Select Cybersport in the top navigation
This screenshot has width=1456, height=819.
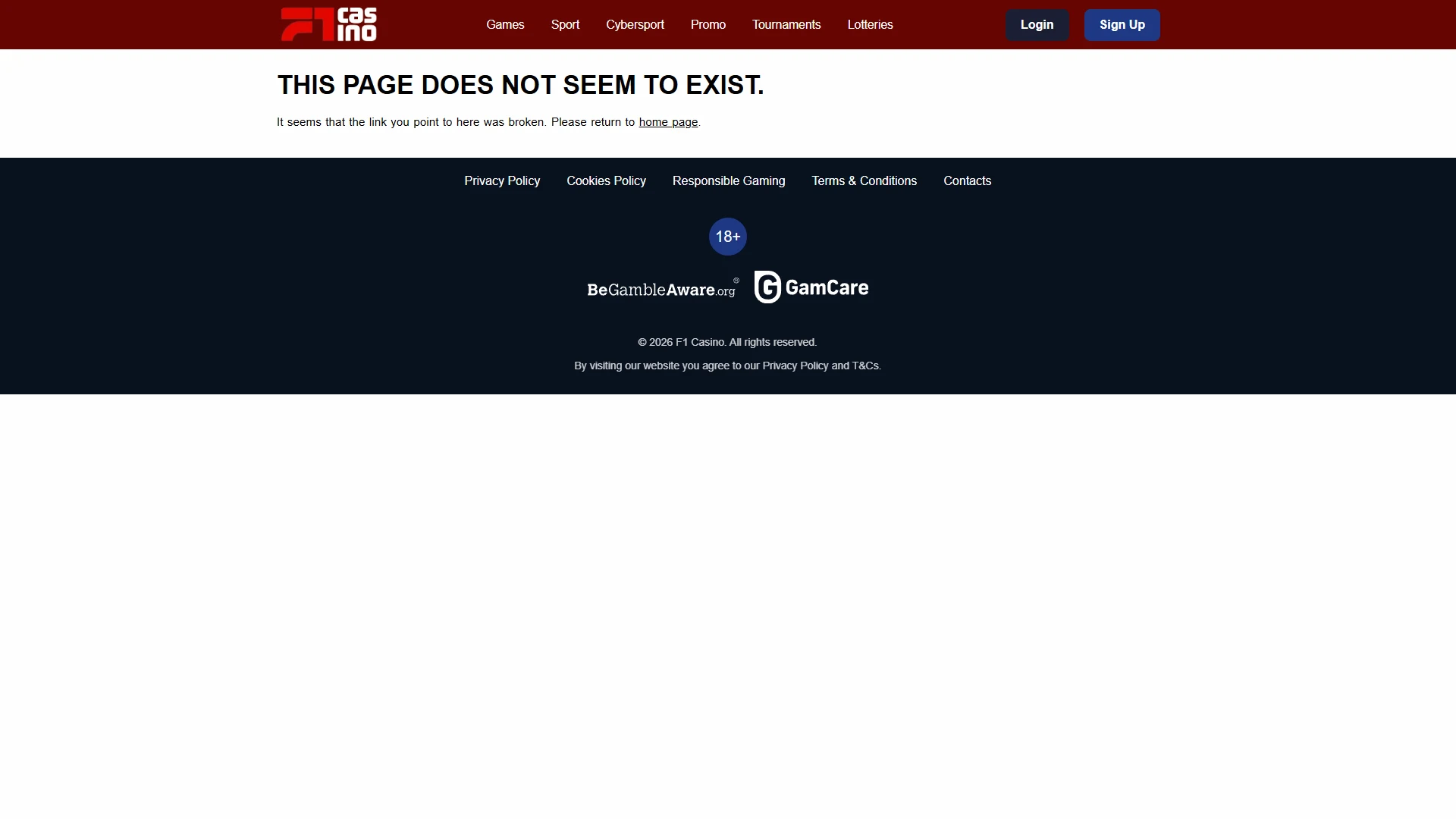coord(635,24)
